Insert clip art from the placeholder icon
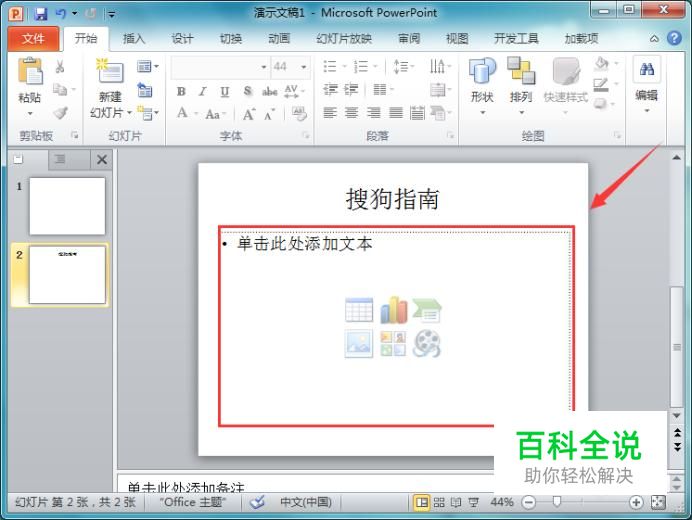The image size is (692, 520). 393,343
